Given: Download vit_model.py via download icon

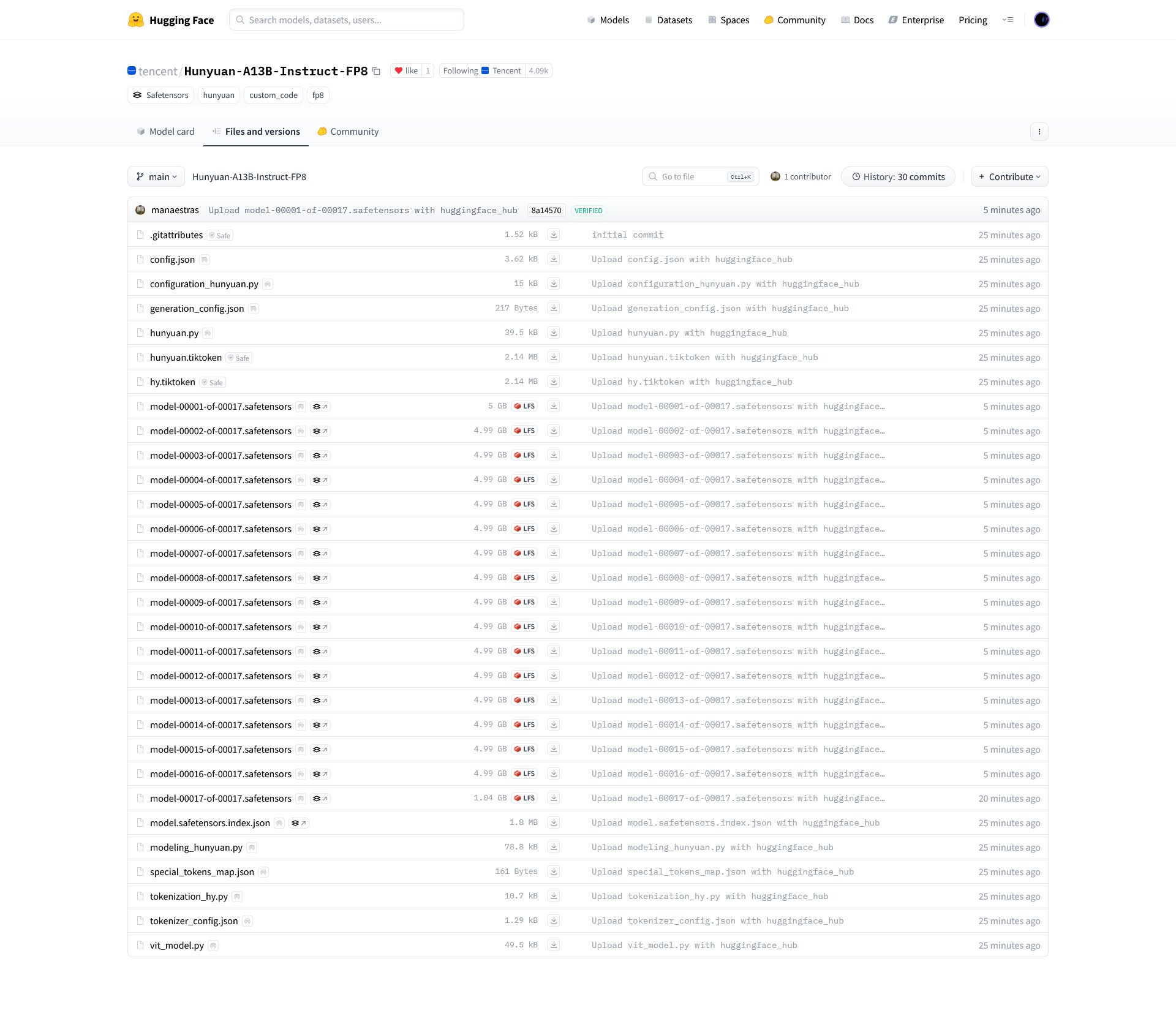Looking at the screenshot, I should tap(554, 945).
